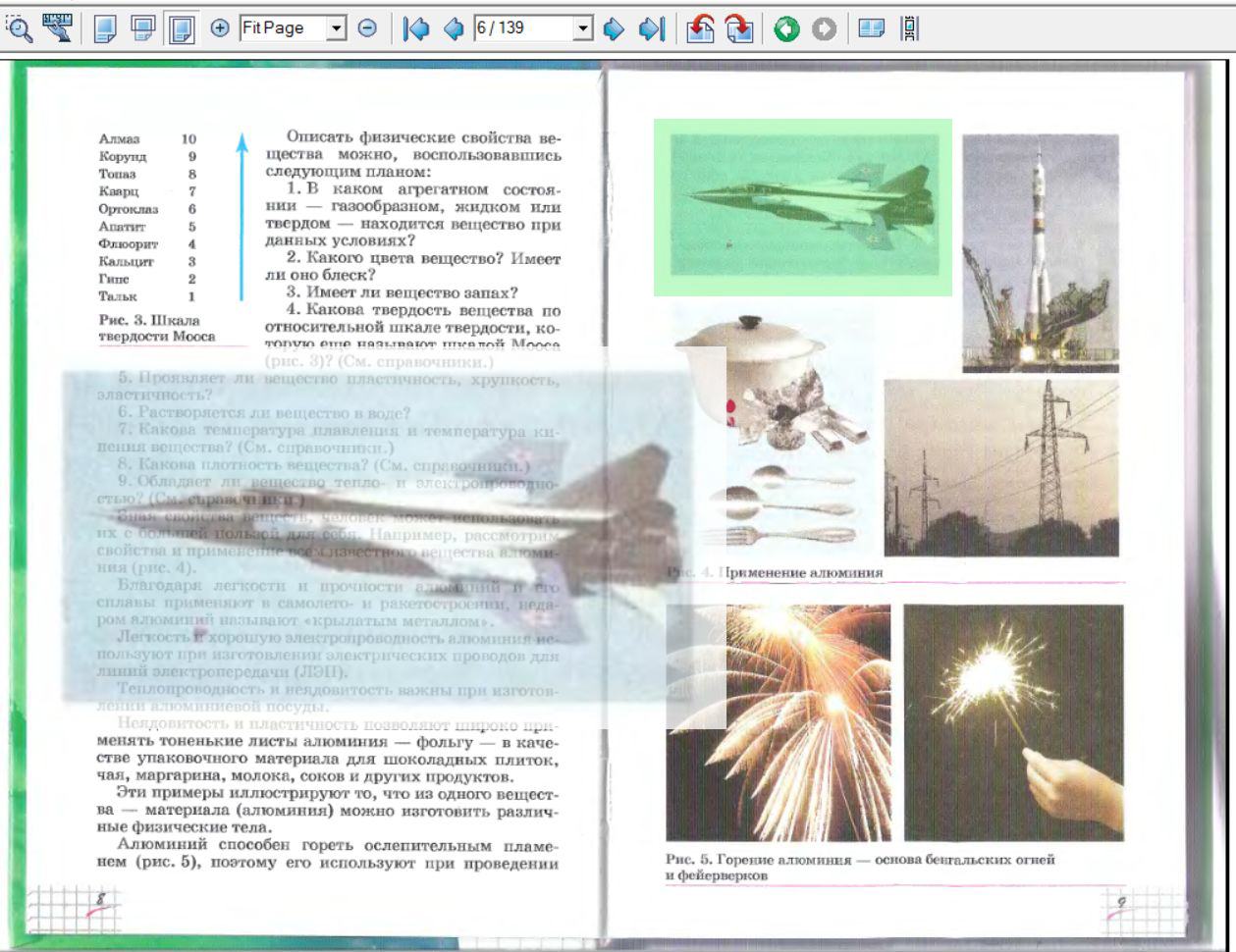
Task: Click the word "Кварц" in the scale
Action: tap(120, 191)
